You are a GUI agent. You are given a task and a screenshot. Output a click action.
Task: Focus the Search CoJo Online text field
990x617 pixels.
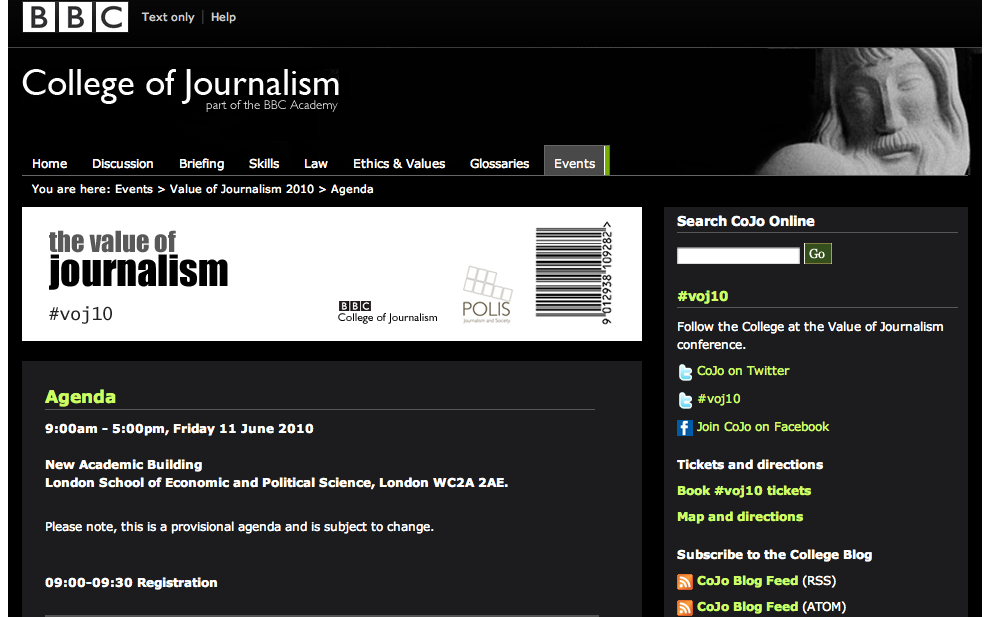coord(738,255)
